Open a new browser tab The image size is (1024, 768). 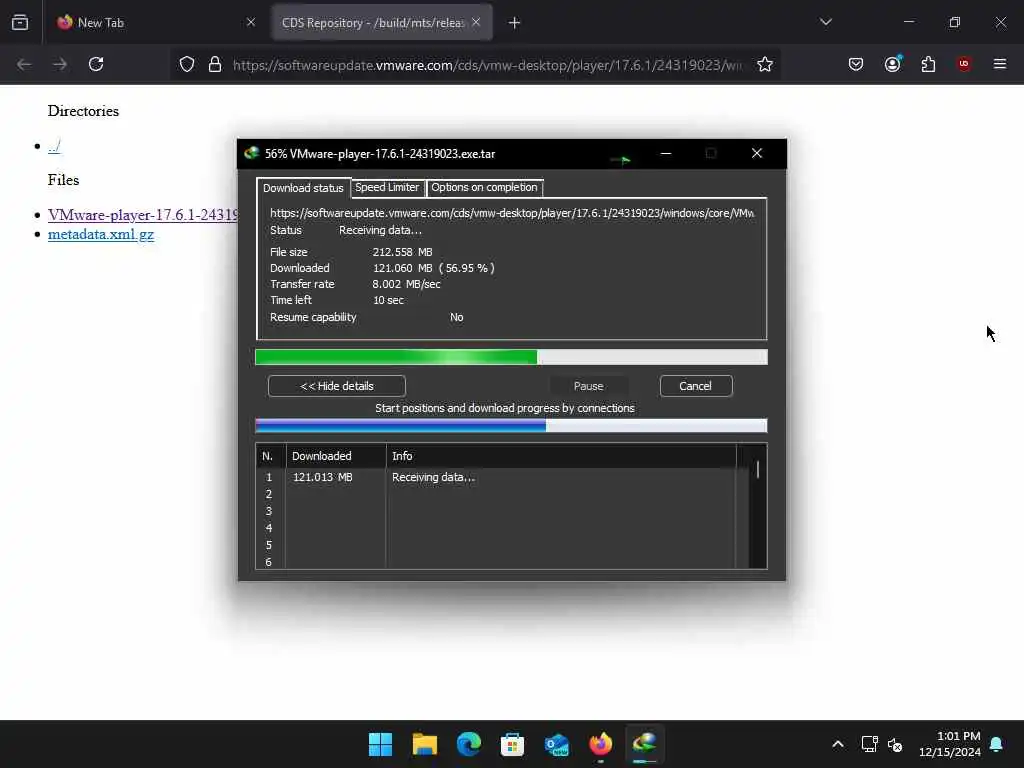click(x=515, y=23)
